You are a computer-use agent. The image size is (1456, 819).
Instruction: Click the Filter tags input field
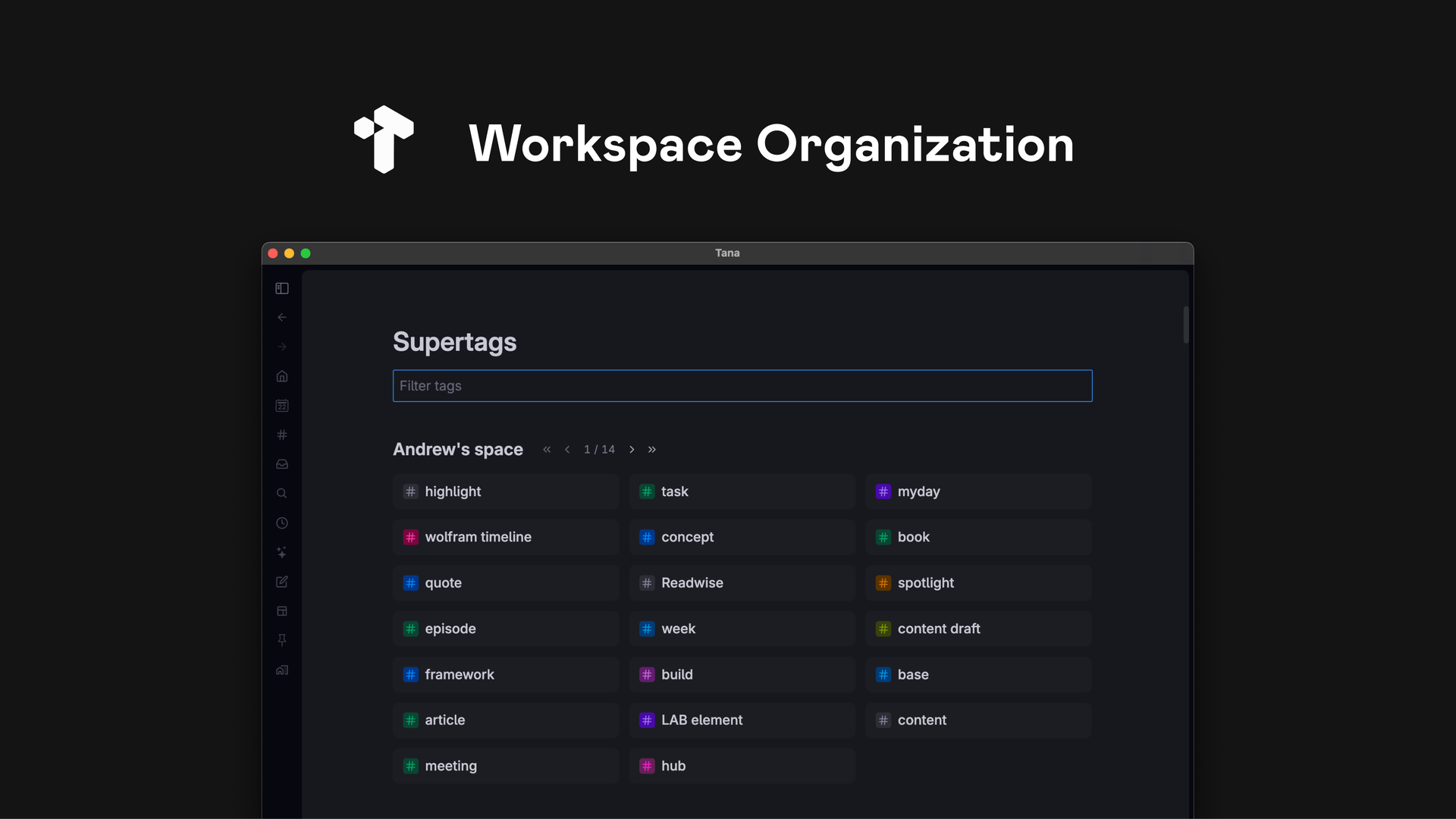742,386
